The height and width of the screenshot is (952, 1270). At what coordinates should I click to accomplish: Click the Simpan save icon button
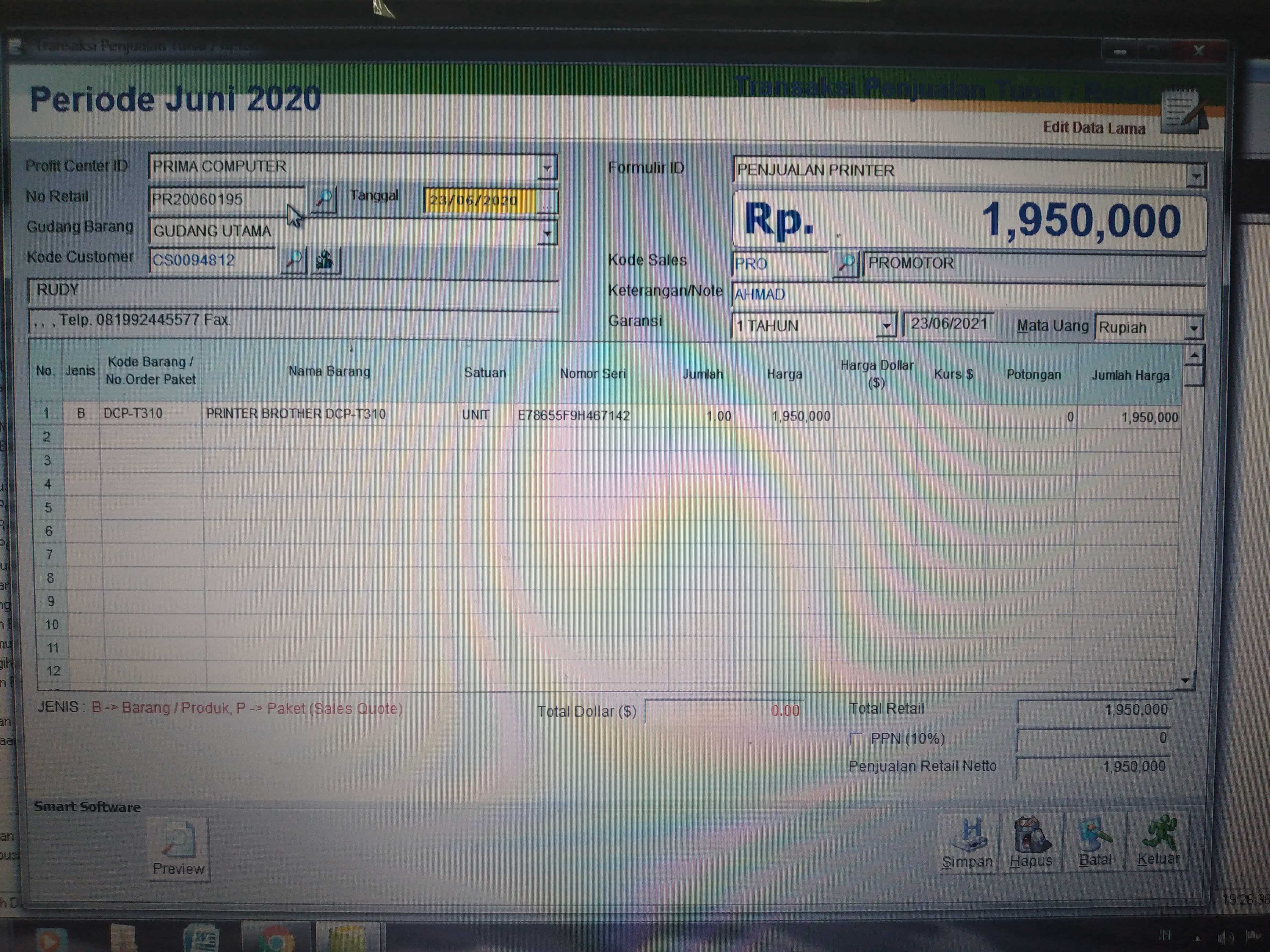point(968,842)
